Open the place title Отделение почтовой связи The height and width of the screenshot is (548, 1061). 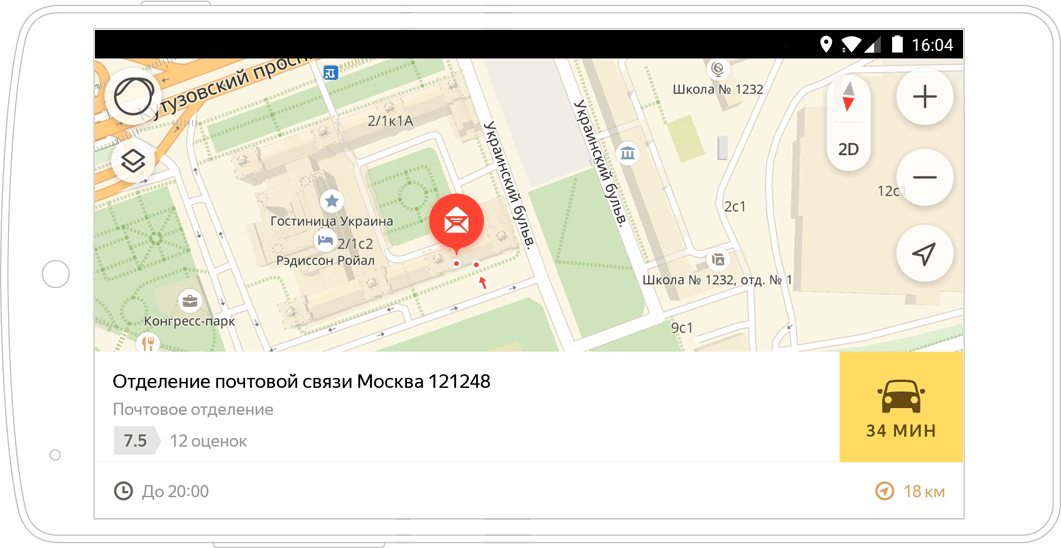pos(301,381)
